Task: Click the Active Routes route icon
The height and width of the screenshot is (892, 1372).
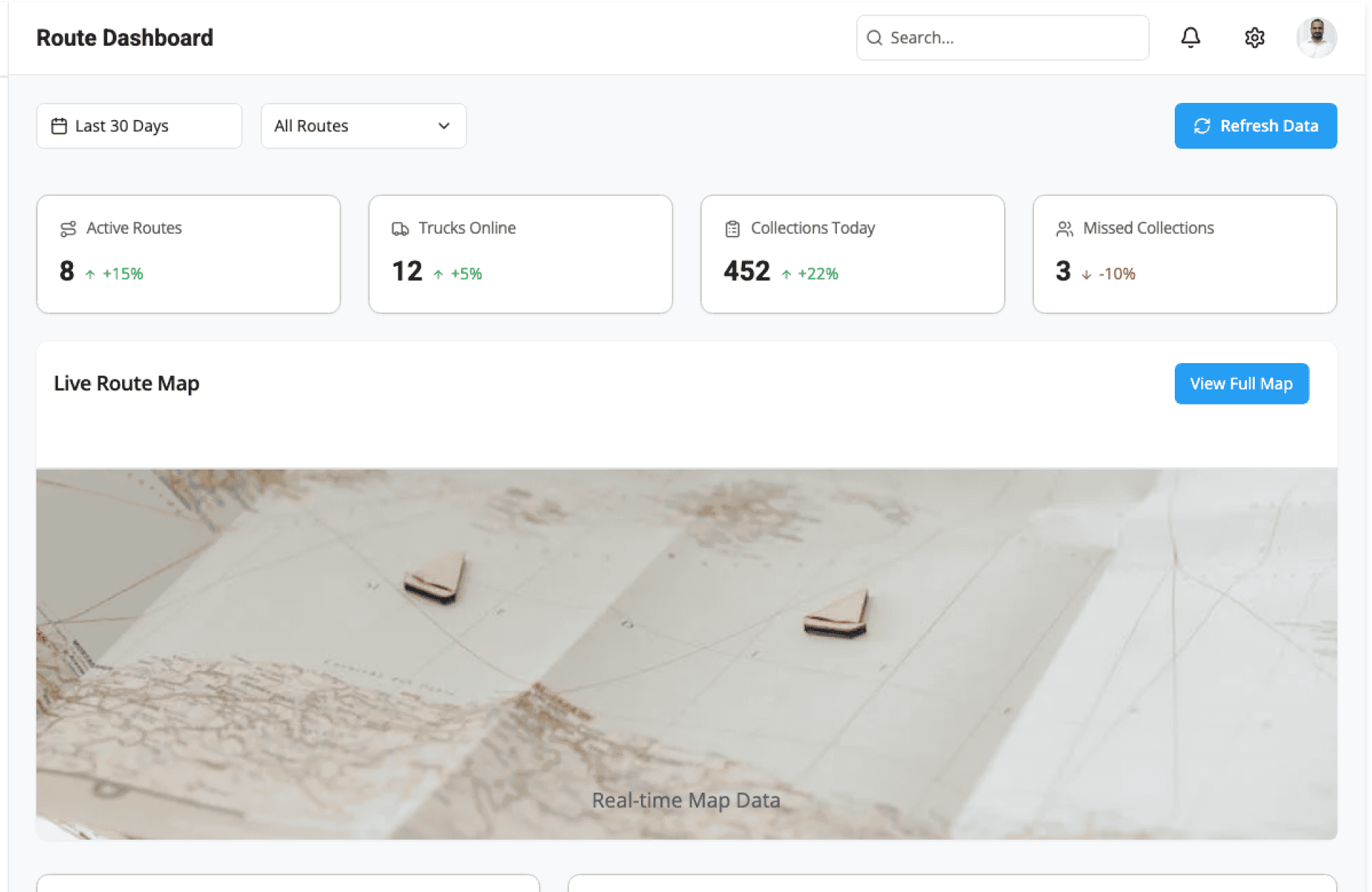Action: coord(68,229)
